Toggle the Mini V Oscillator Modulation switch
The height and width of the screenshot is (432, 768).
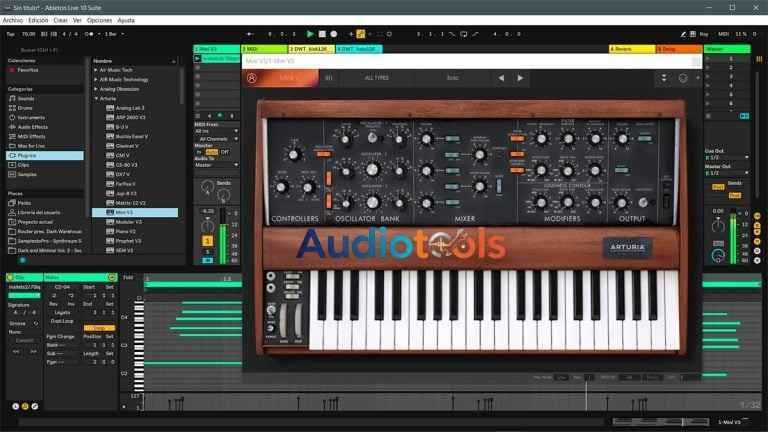coord(323,154)
